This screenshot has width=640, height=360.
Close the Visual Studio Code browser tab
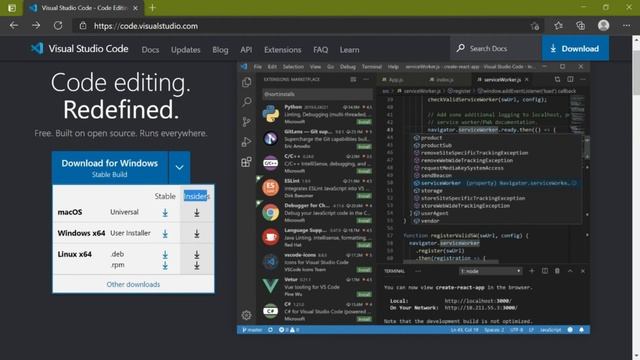(x=136, y=8)
